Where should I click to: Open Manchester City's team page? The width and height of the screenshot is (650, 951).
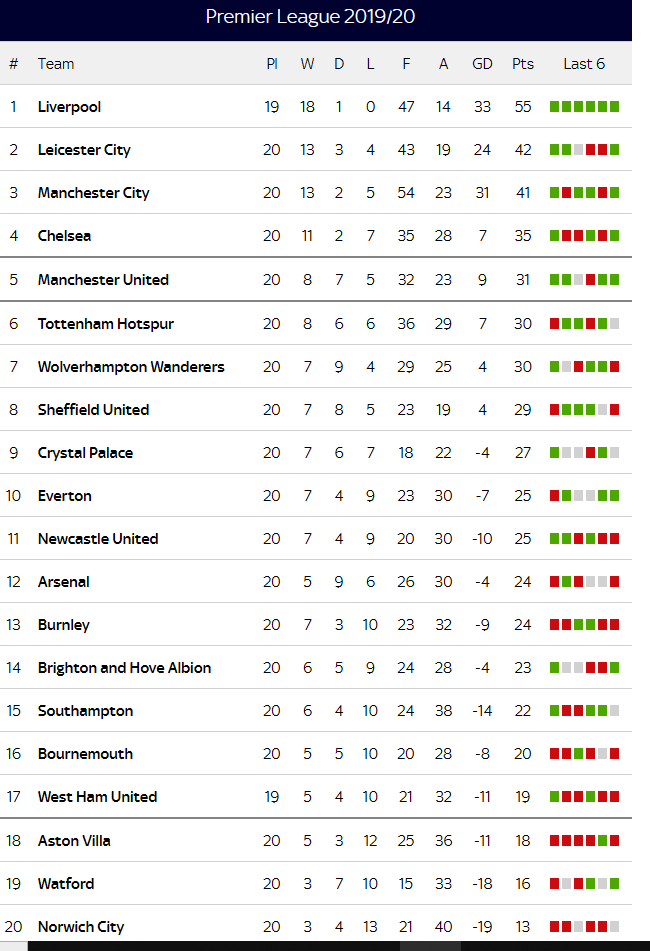(93, 193)
